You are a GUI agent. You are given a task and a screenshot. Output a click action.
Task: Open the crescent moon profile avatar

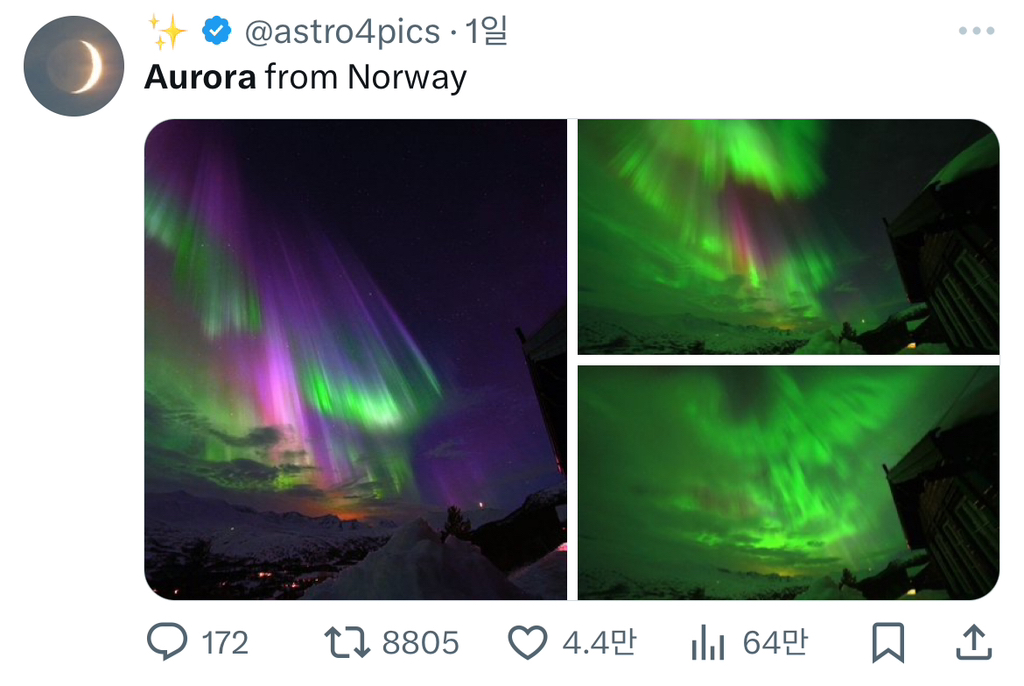74,66
